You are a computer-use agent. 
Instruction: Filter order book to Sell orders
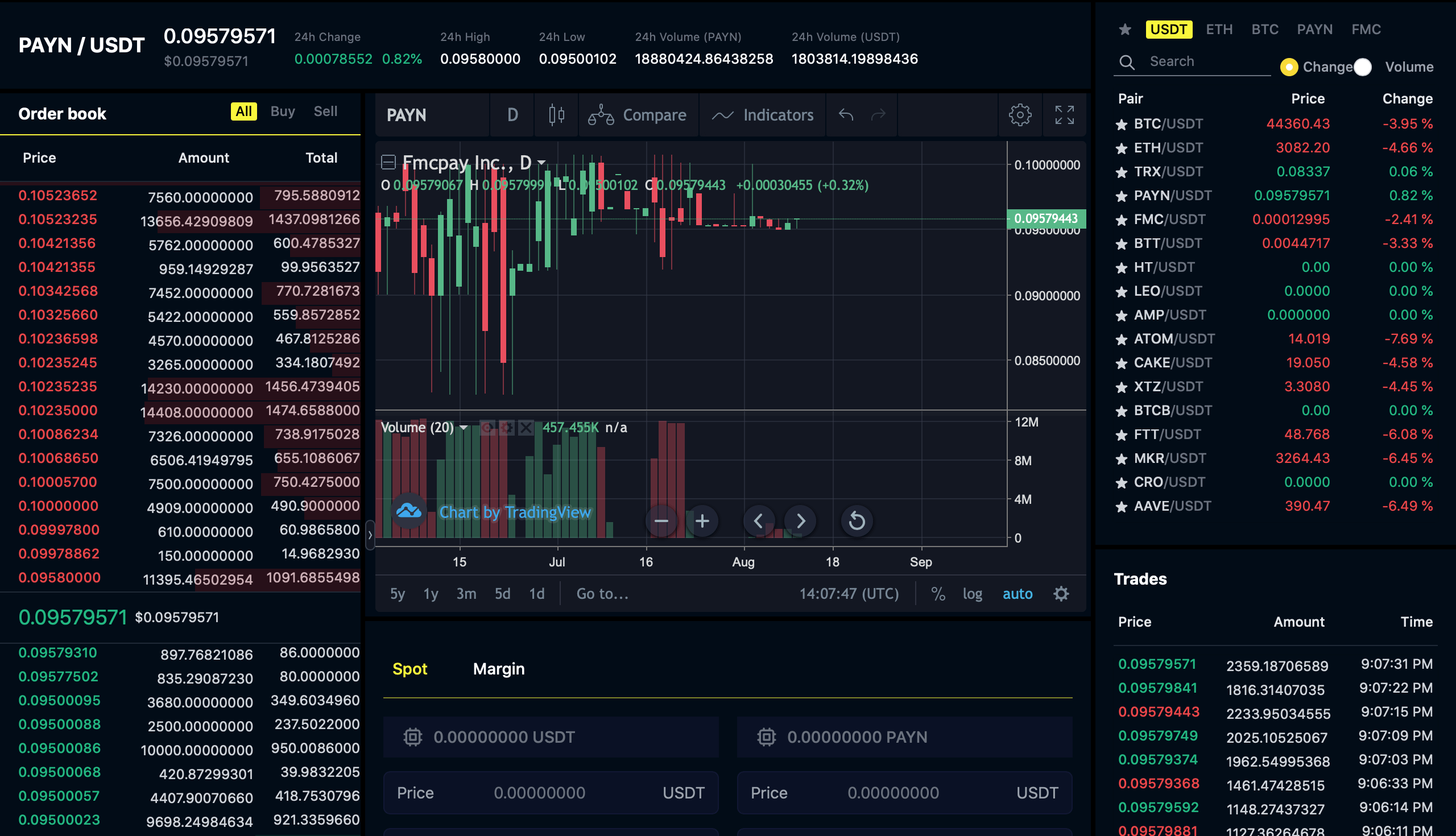tap(325, 111)
